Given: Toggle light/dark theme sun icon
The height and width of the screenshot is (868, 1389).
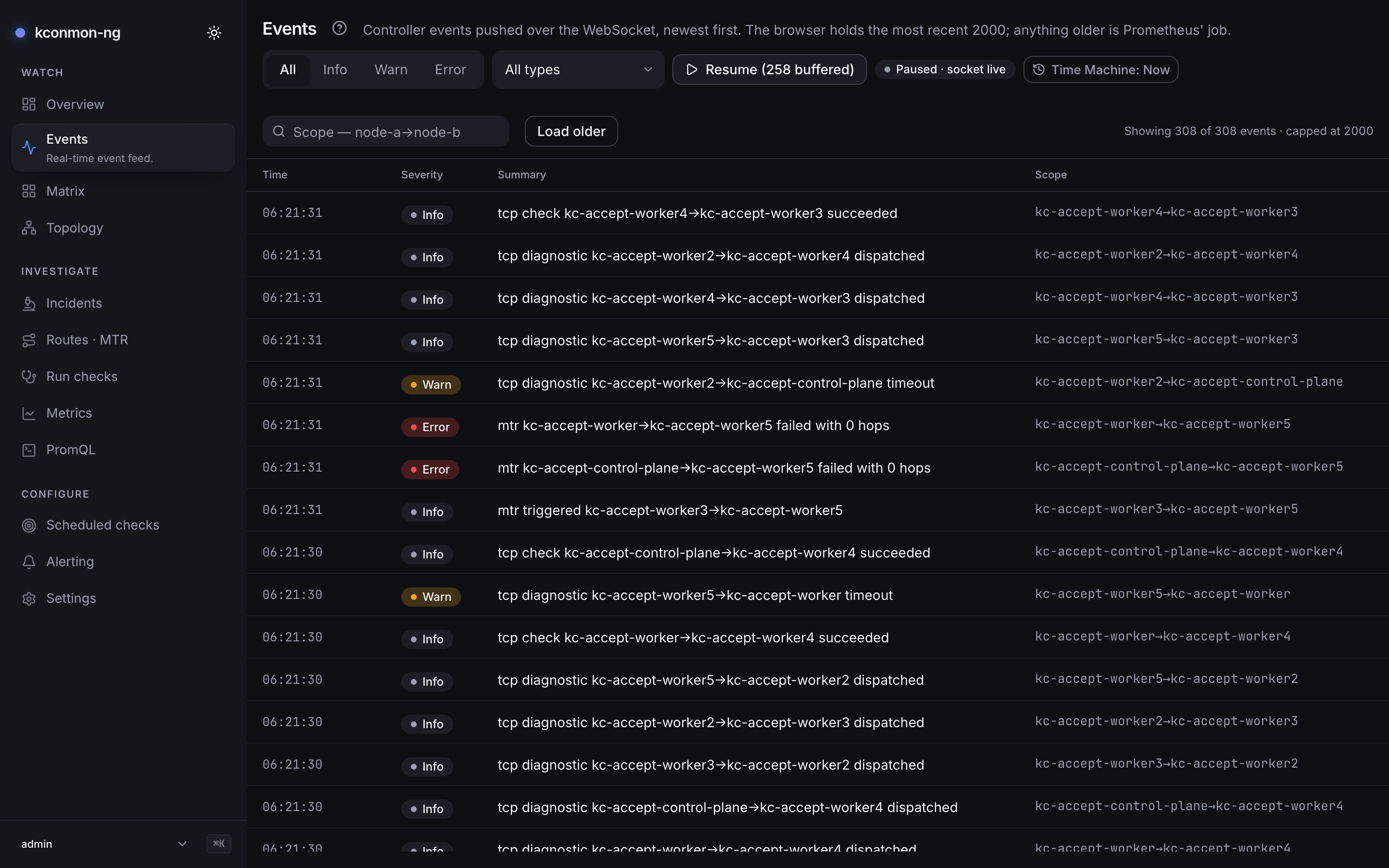Looking at the screenshot, I should pyautogui.click(x=214, y=33).
